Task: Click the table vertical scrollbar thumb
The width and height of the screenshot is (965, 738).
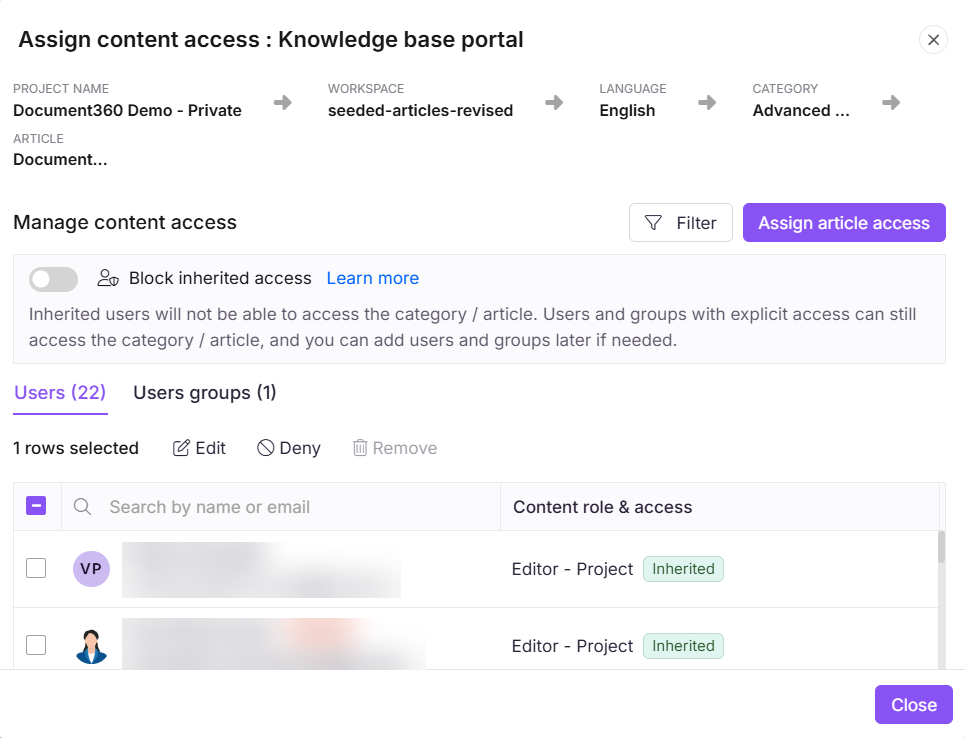Action: point(941,547)
